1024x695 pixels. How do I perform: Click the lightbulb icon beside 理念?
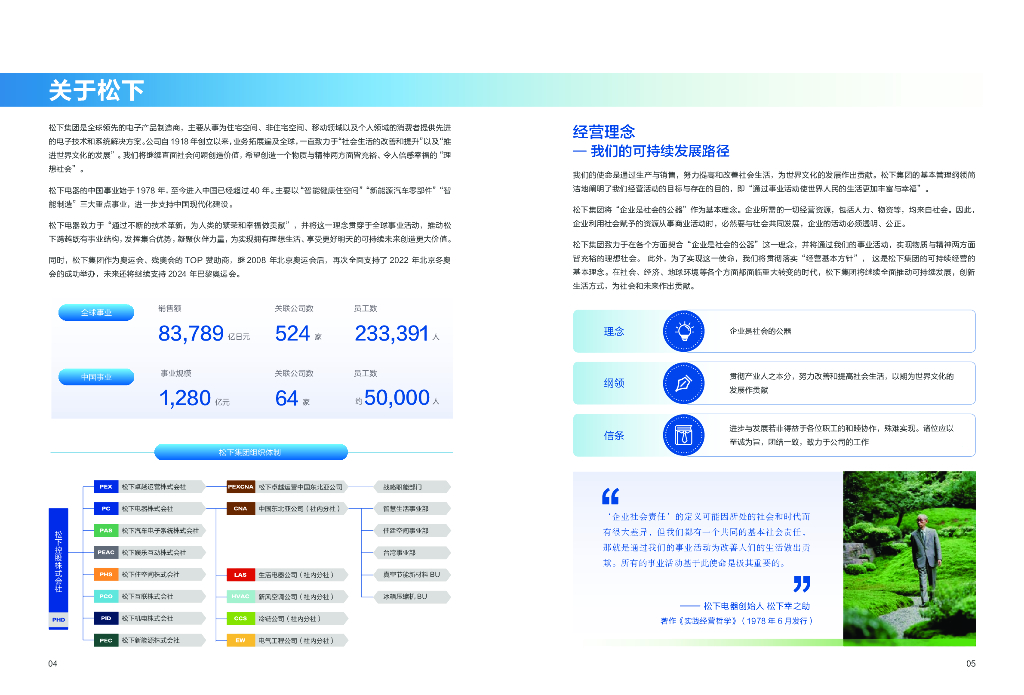coord(683,331)
